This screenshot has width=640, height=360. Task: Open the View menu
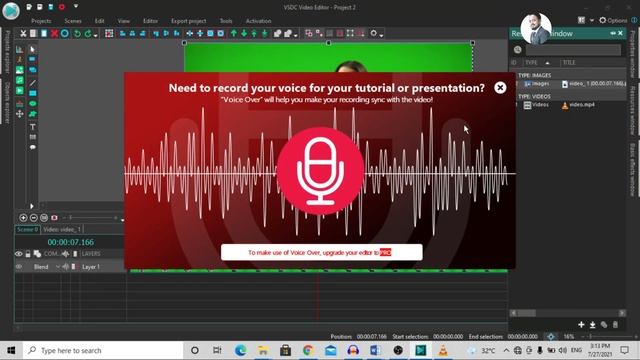click(x=124, y=21)
